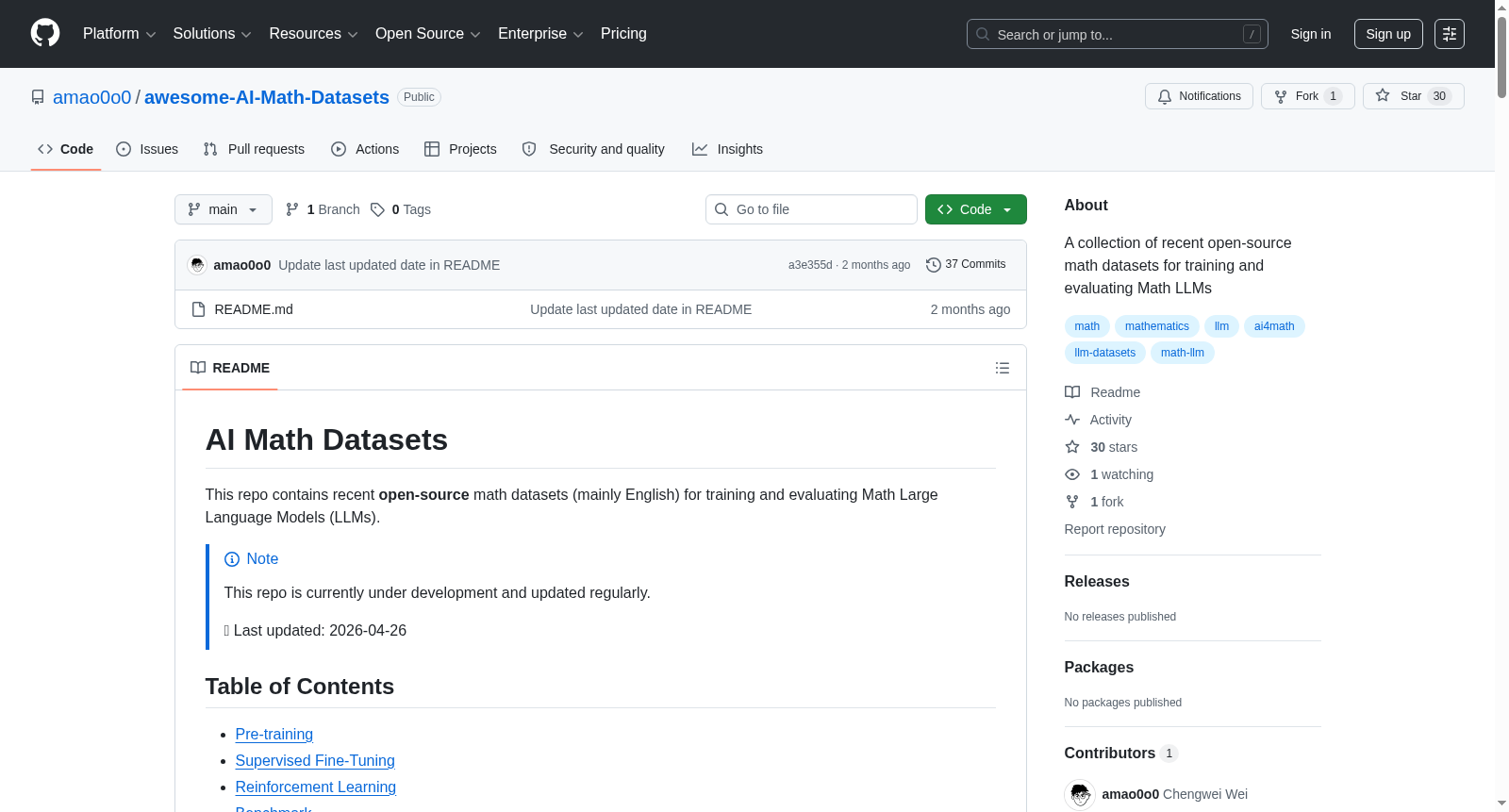View the 37 Commits history
1509x812 pixels.
click(966, 265)
